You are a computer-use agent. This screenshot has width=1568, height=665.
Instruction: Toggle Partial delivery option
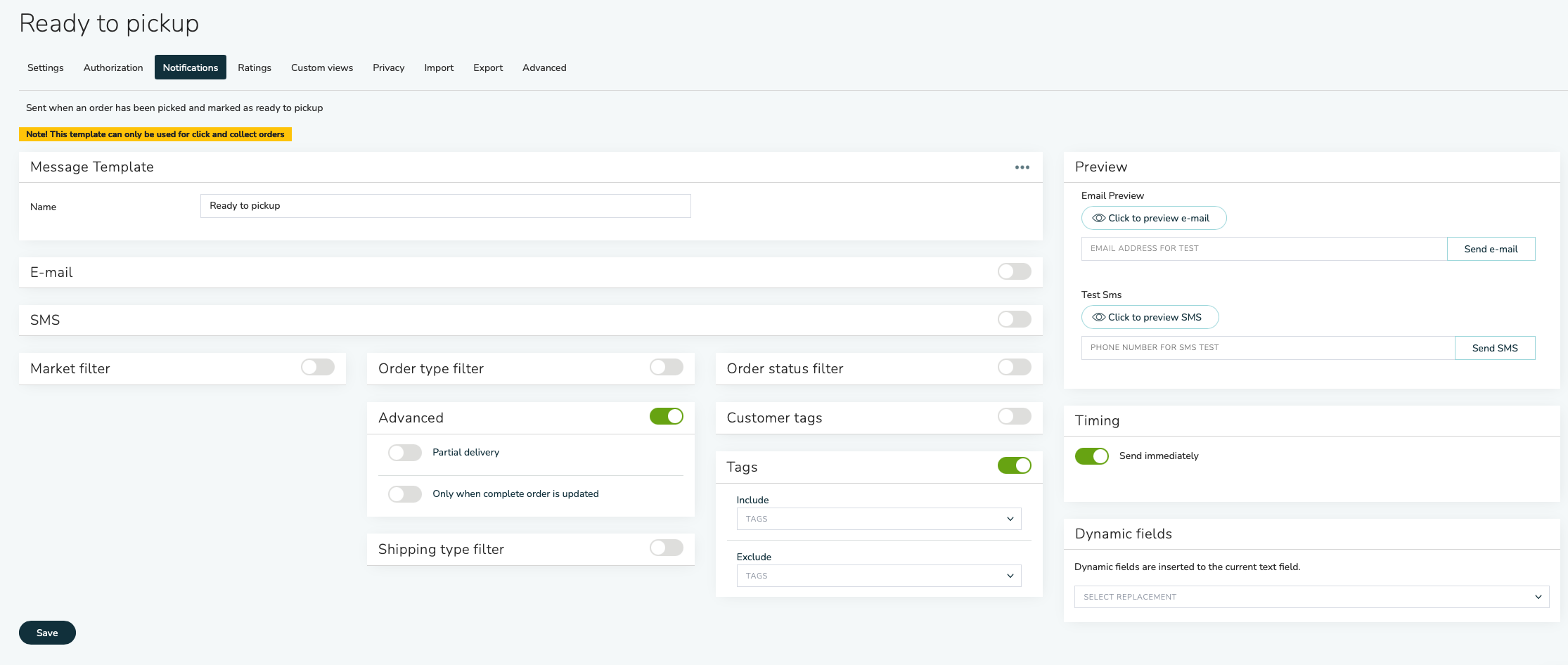[405, 453]
